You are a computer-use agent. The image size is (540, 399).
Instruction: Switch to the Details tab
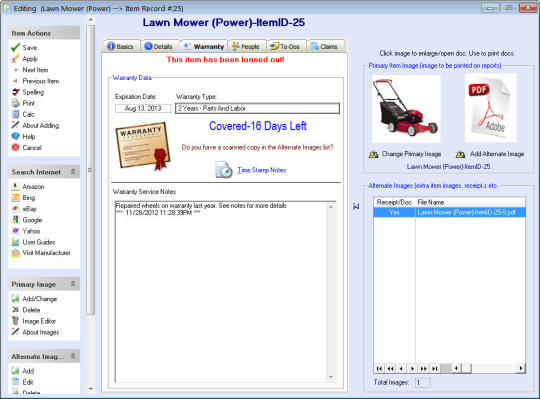159,46
